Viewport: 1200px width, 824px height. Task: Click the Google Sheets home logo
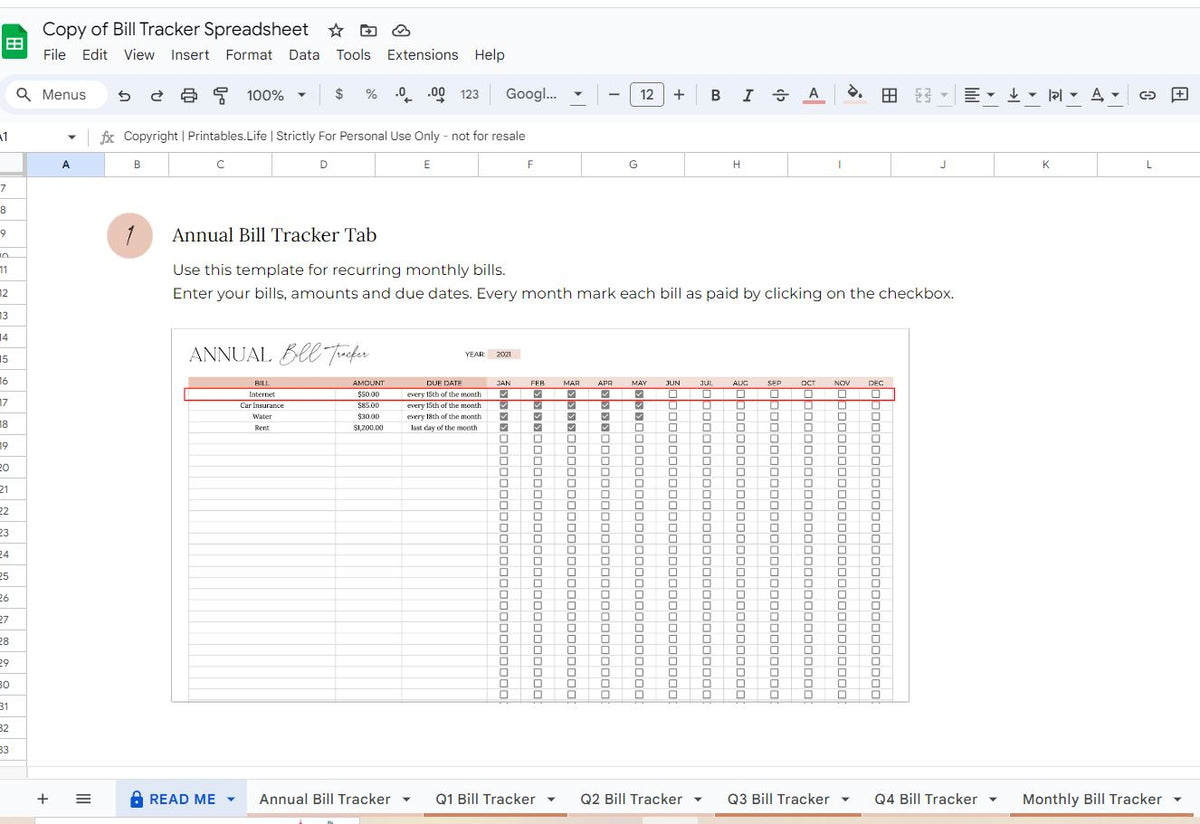click(15, 44)
